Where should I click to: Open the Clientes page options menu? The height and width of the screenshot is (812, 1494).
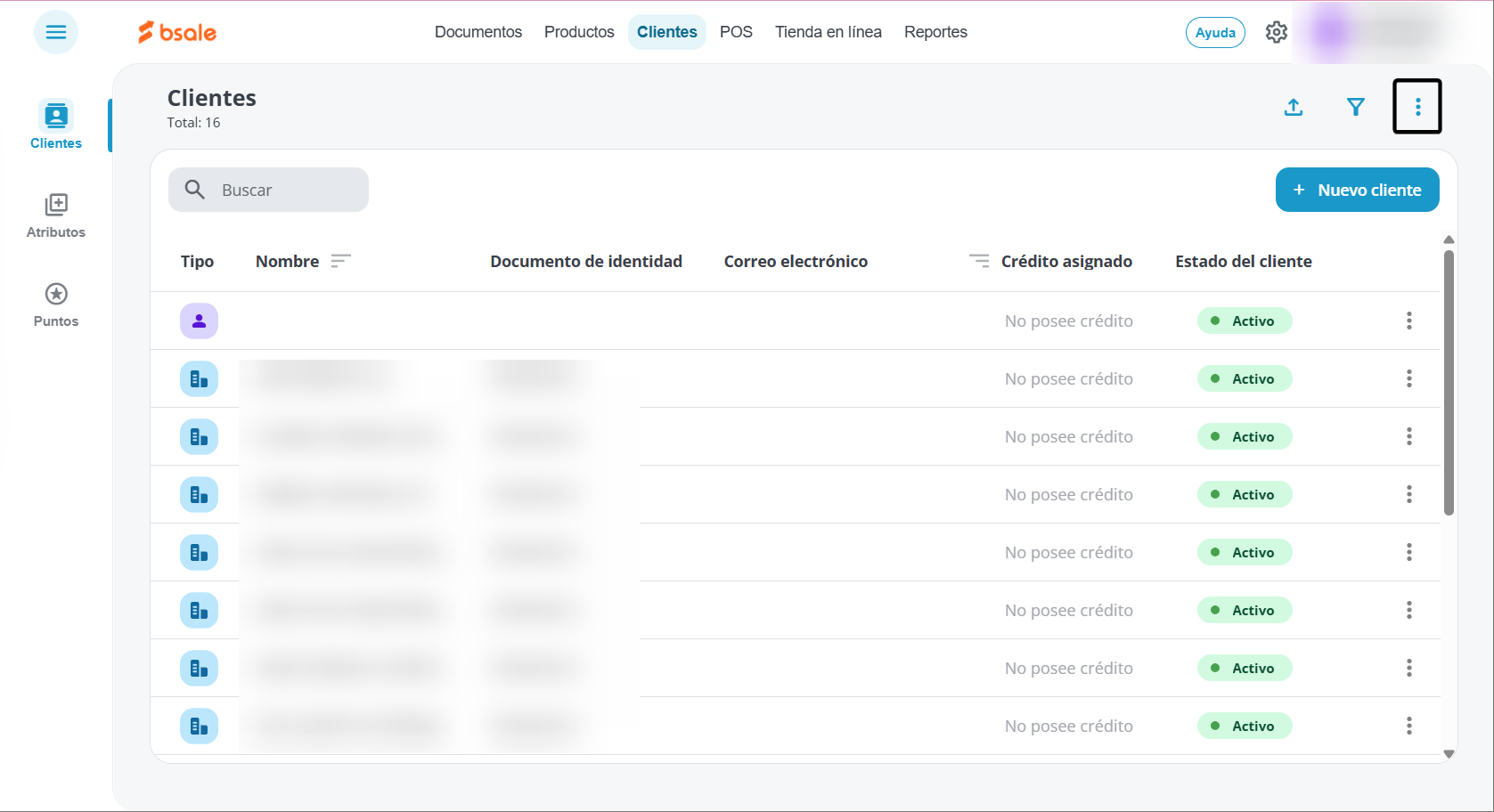[1417, 107]
